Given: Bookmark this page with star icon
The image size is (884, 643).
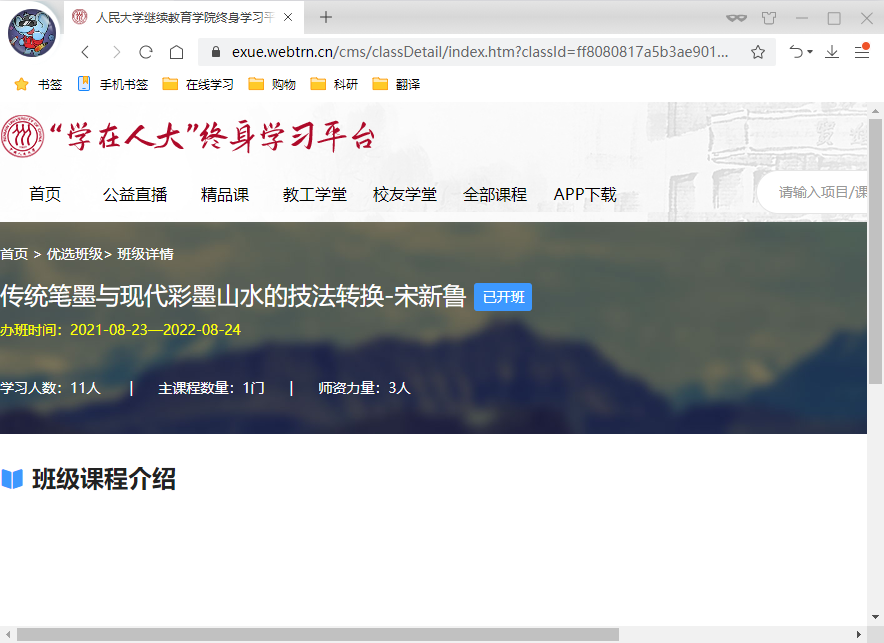Looking at the screenshot, I should (758, 52).
